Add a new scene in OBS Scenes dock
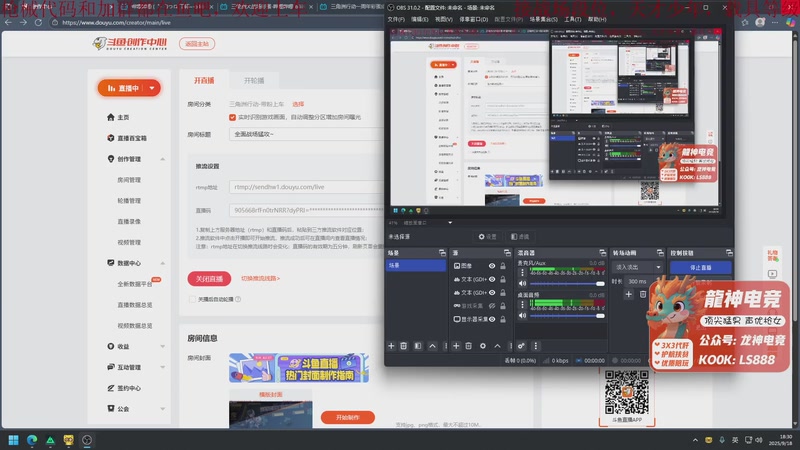 (x=391, y=346)
